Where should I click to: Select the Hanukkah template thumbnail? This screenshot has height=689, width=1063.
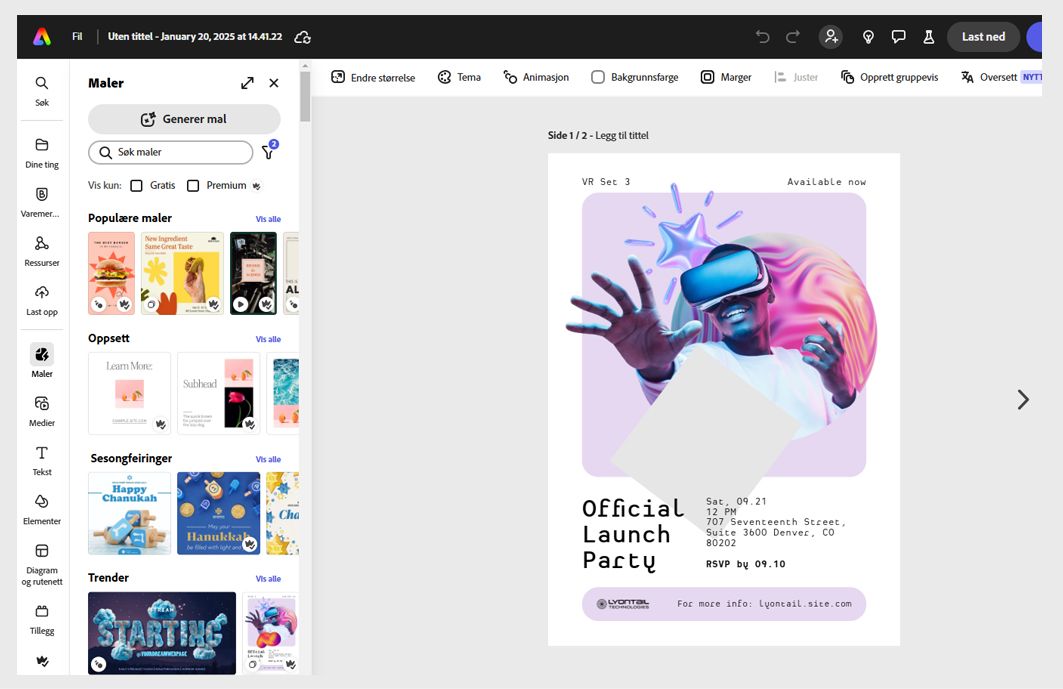(218, 512)
